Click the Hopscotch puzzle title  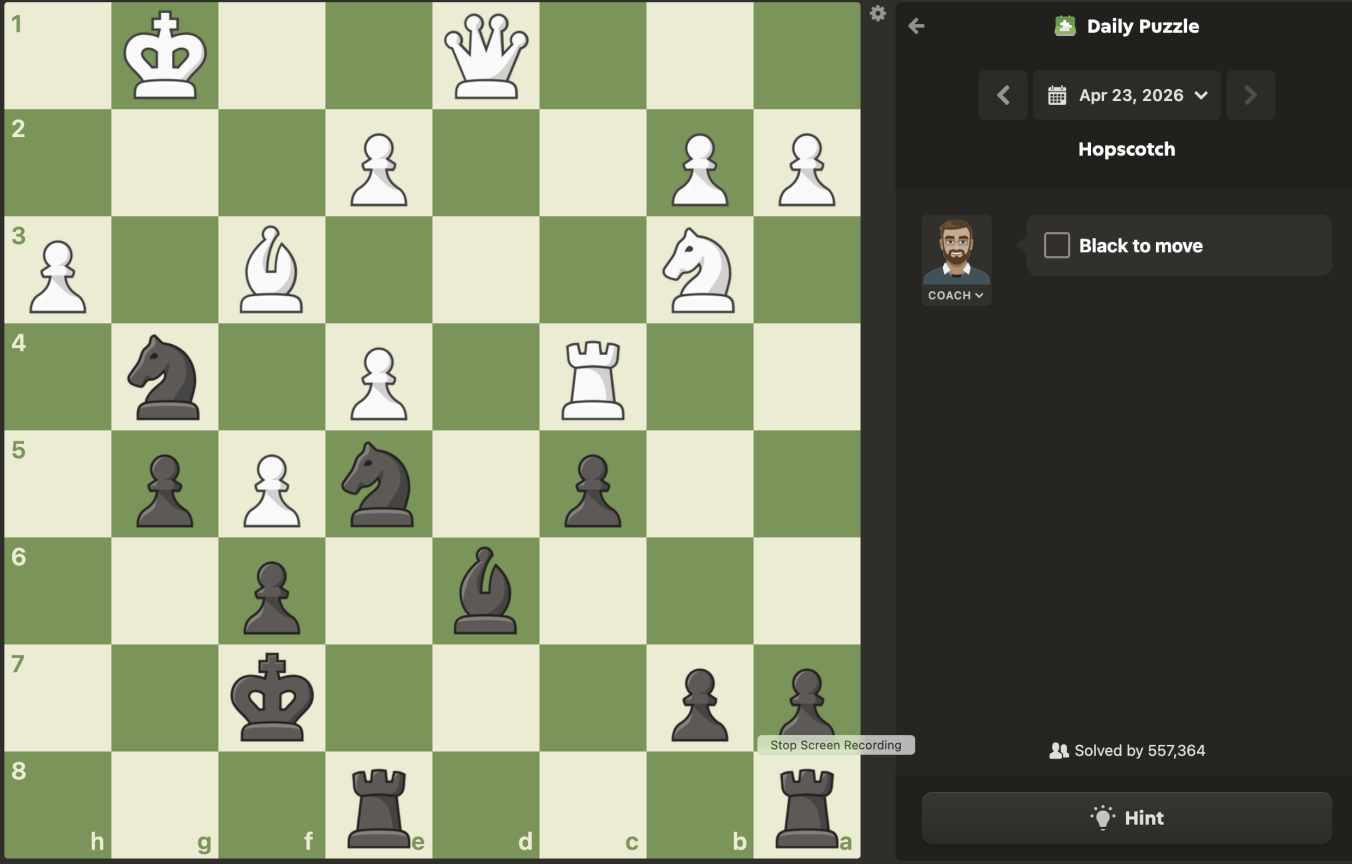point(1127,149)
